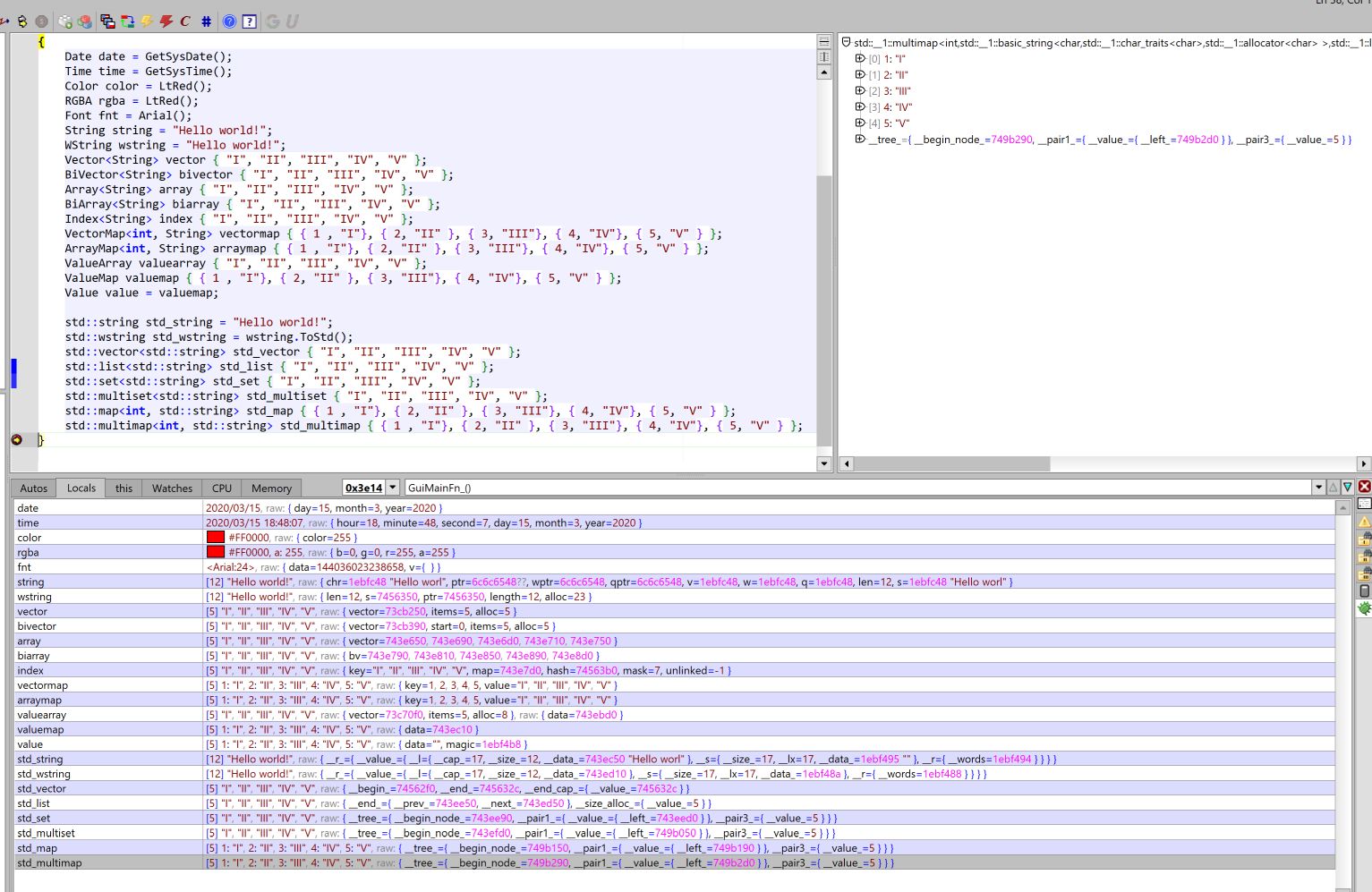Image resolution: width=1372 pixels, height=892 pixels.
Task: Open the 0x3e14 thread dropdown
Action: tap(392, 488)
